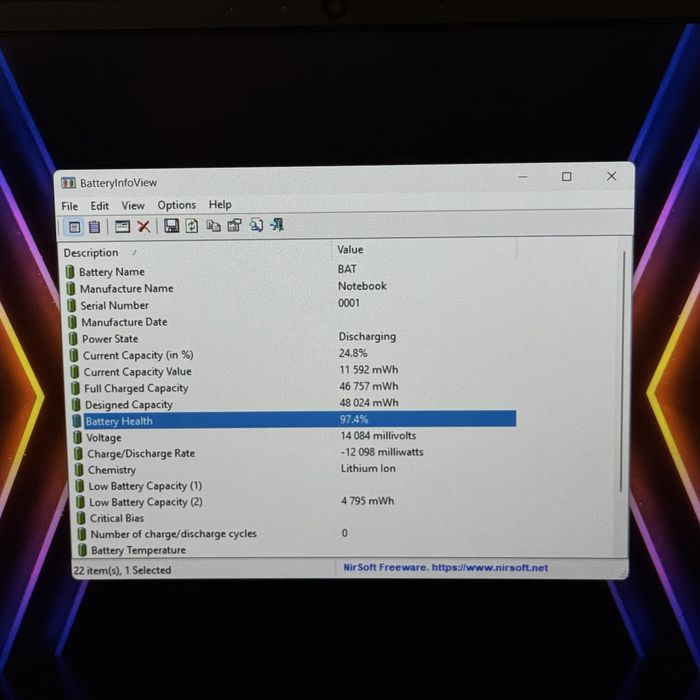Select the Battery Temperature row

298,550
